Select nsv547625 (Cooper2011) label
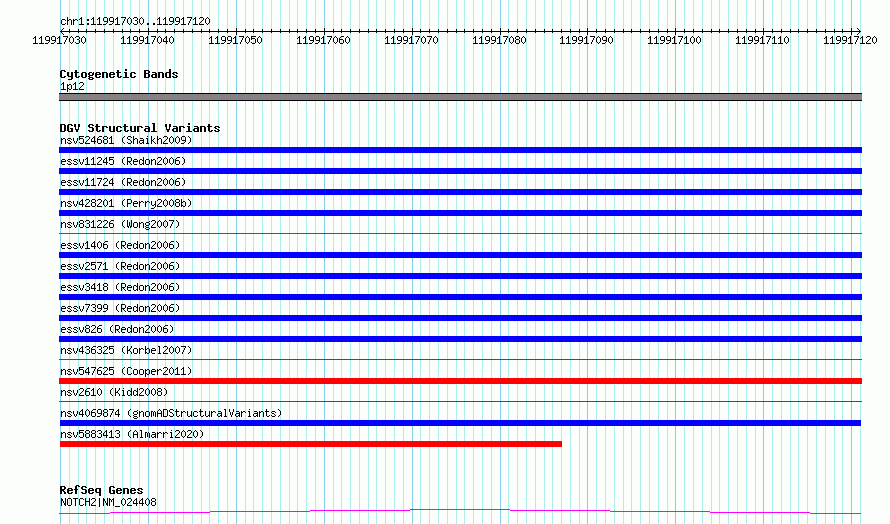This screenshot has height=524, width=890. 126,371
